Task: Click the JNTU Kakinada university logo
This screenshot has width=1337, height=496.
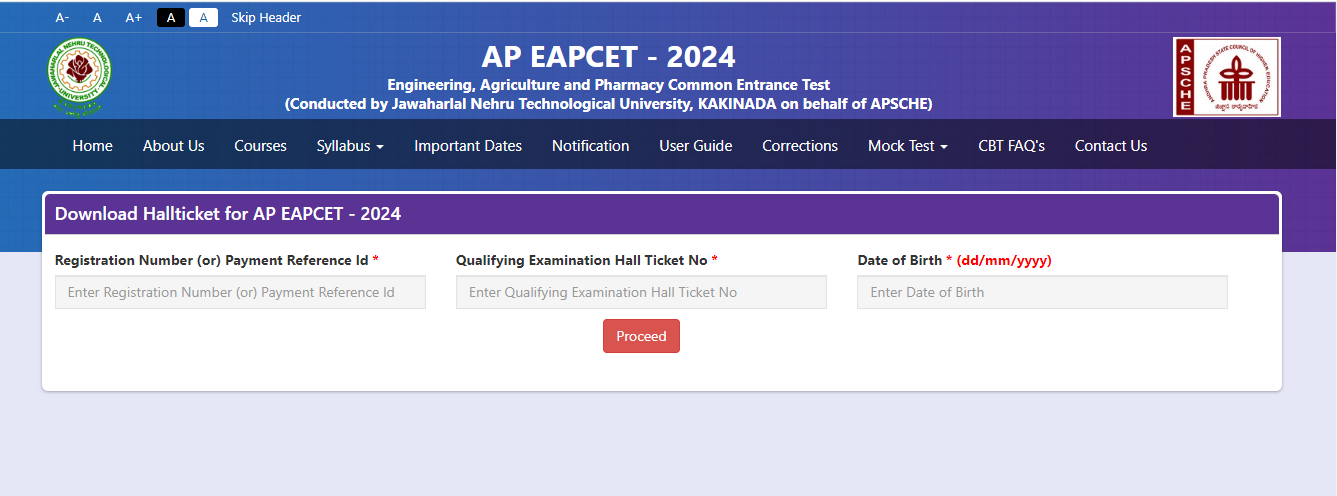Action: click(79, 77)
